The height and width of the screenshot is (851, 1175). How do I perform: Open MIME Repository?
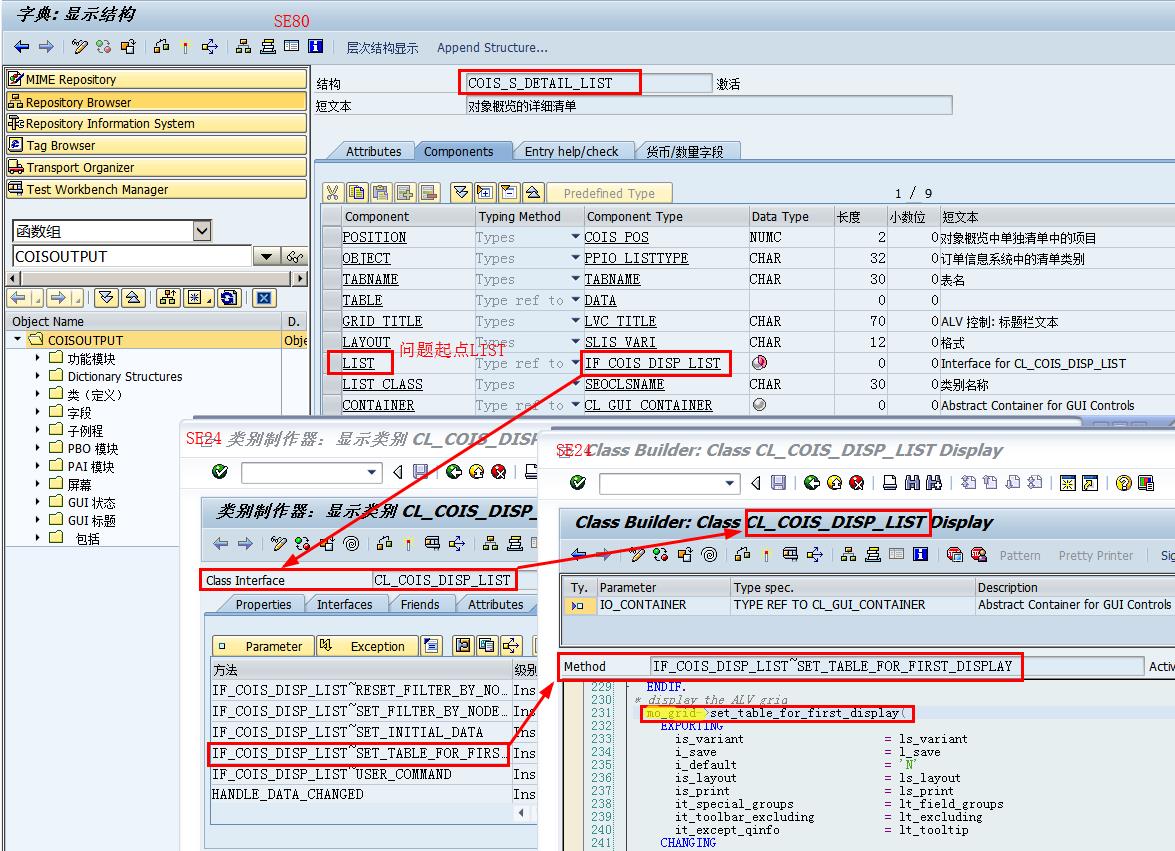pos(157,79)
